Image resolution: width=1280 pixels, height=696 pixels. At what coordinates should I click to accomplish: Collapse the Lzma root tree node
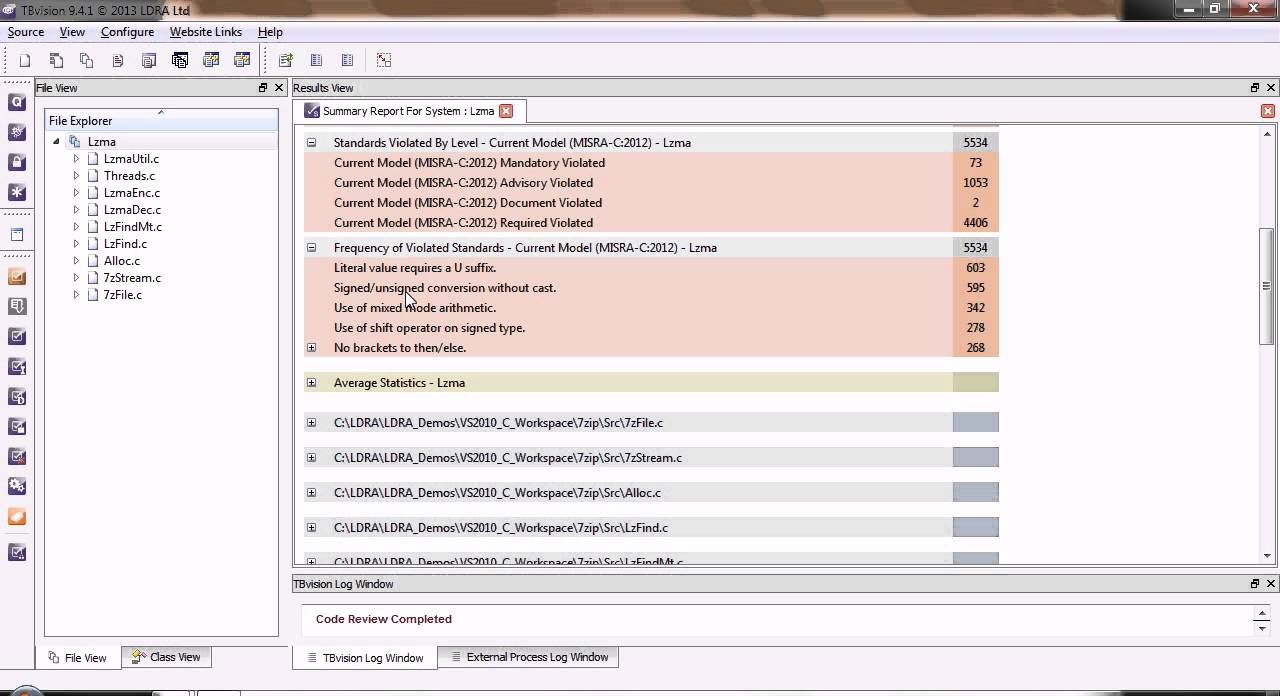coord(56,142)
